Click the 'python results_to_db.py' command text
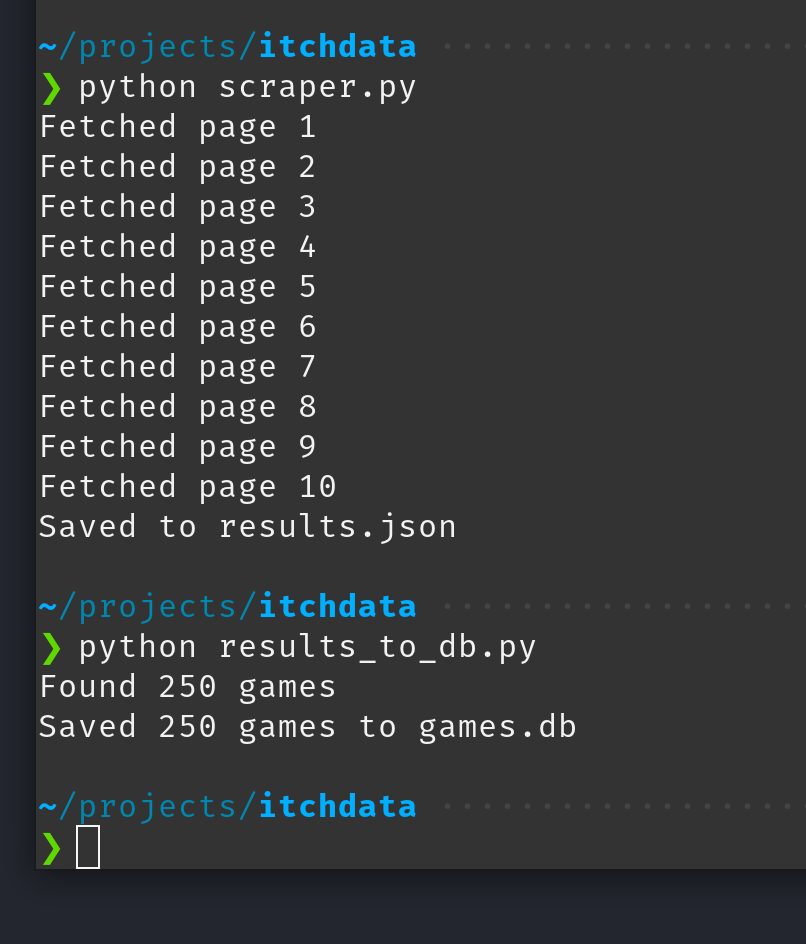This screenshot has width=806, height=944. coord(307,648)
